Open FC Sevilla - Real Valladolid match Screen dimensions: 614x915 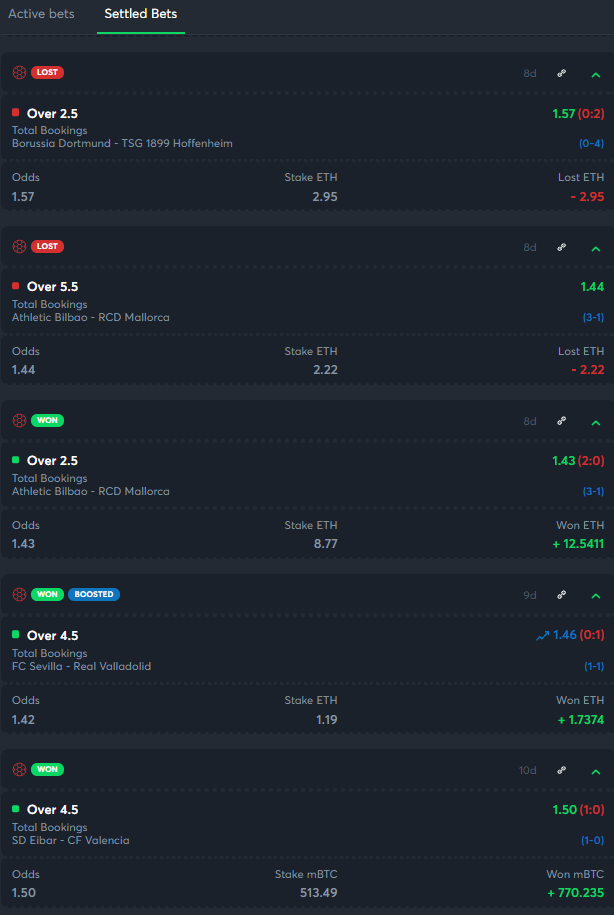[x=82, y=666]
